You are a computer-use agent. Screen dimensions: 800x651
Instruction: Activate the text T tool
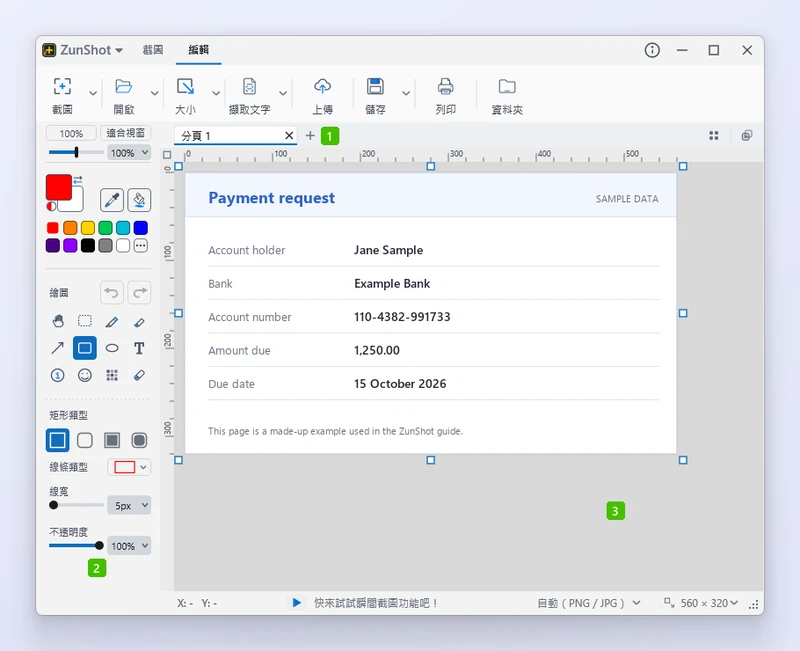pyautogui.click(x=139, y=348)
